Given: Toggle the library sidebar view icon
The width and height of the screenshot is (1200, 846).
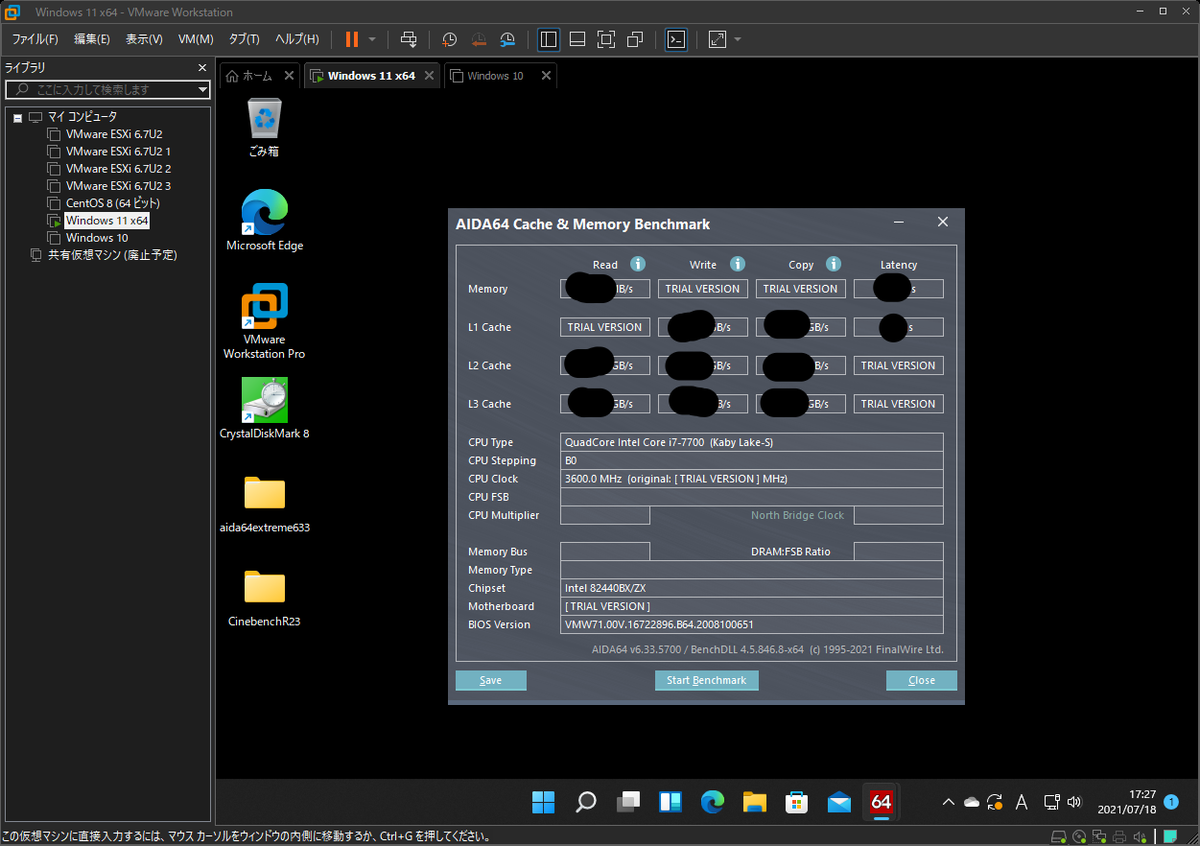Looking at the screenshot, I should click(x=548, y=39).
